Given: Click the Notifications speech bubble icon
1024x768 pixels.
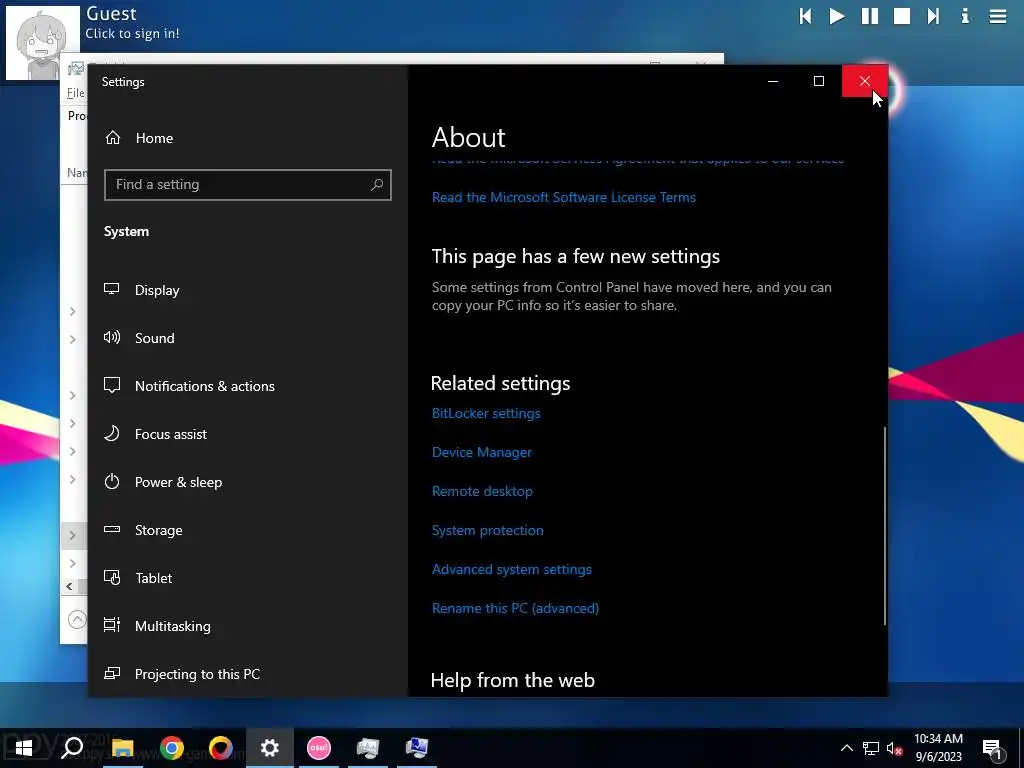Looking at the screenshot, I should 112,385.
